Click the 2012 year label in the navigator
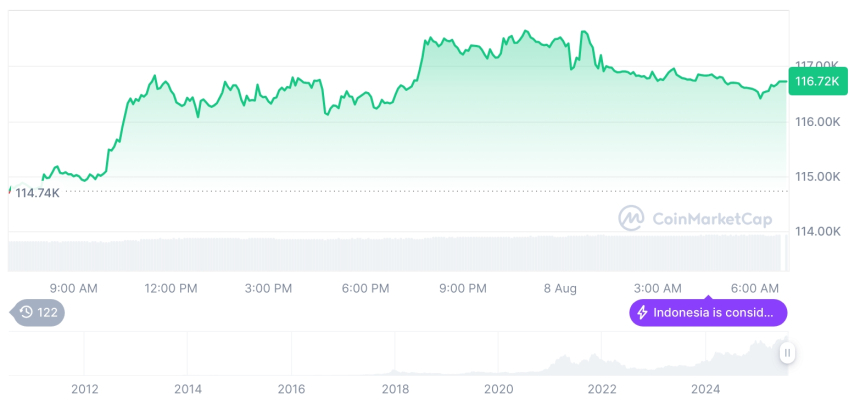Screen dimensions: 860x401 coord(85,388)
